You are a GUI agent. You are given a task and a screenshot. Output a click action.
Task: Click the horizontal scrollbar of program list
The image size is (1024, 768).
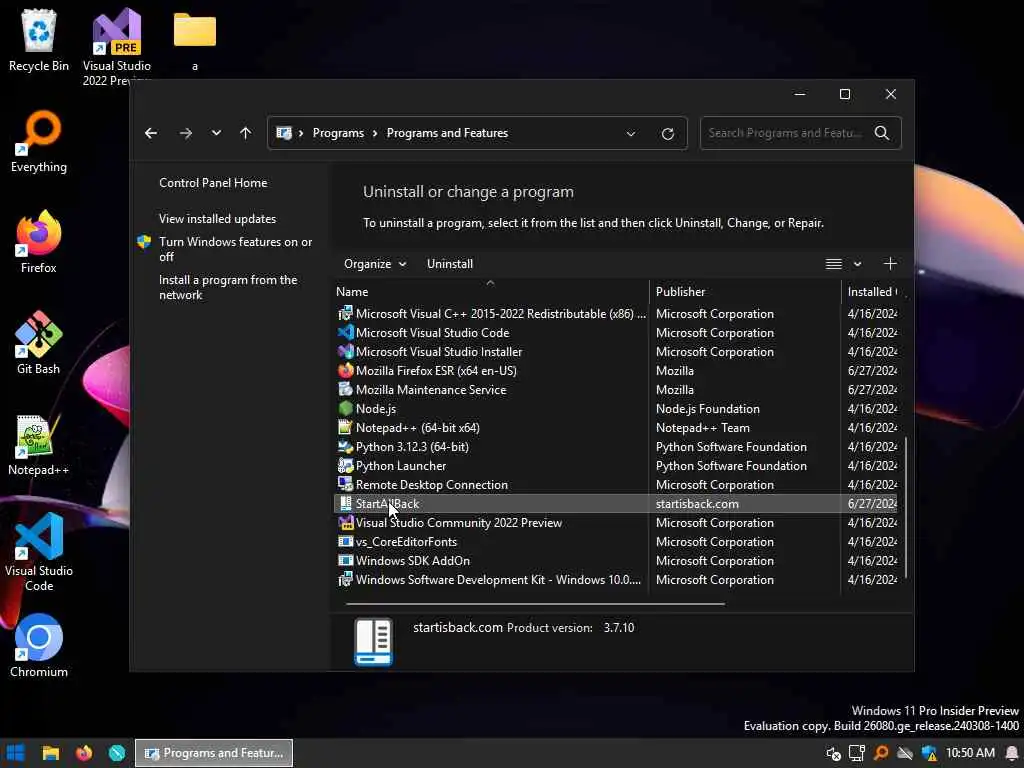pyautogui.click(x=535, y=604)
